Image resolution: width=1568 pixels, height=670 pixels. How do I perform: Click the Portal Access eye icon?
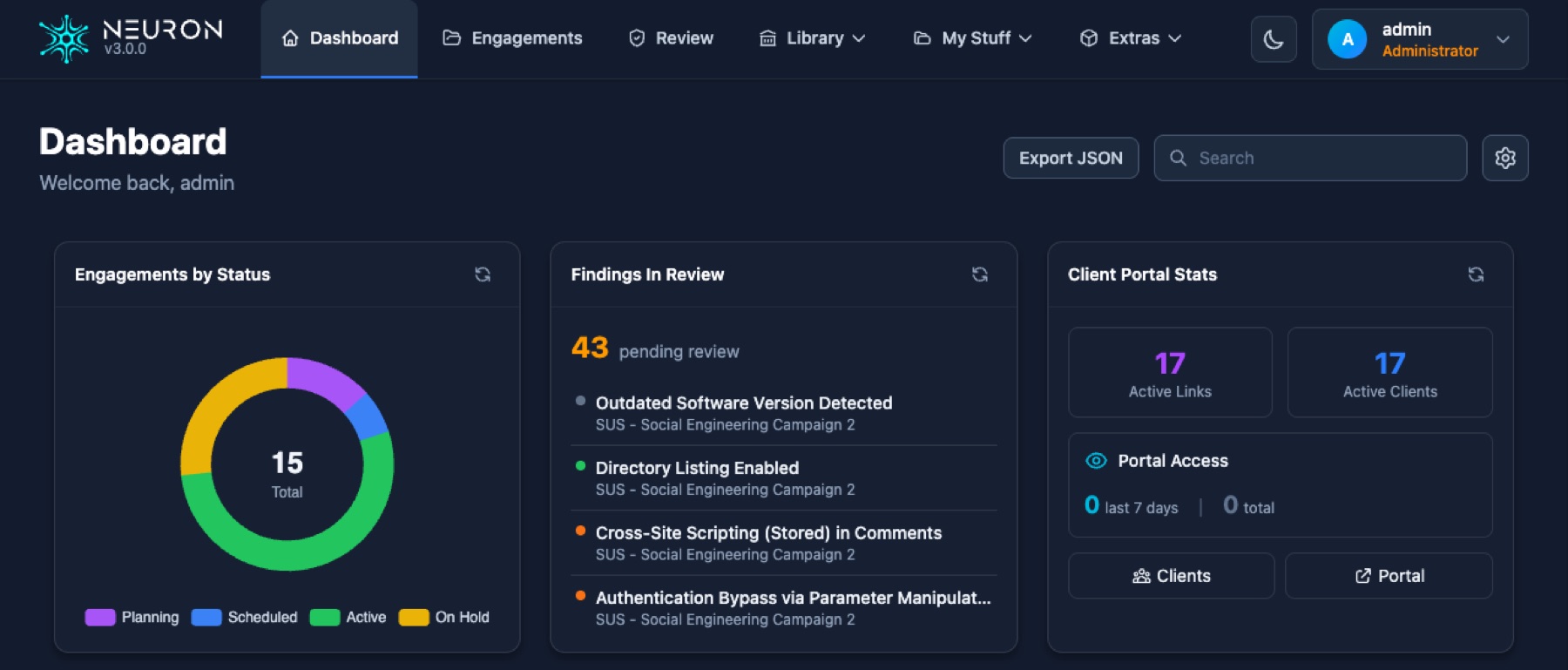(x=1096, y=461)
